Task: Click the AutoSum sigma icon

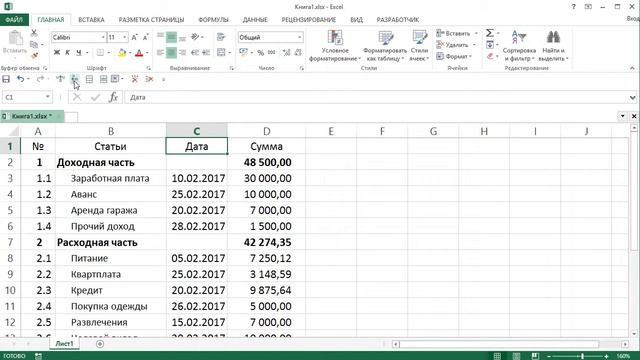Action: tap(490, 33)
